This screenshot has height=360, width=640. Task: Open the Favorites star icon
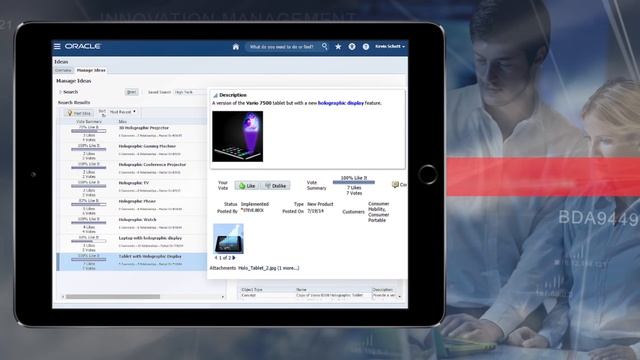338,47
